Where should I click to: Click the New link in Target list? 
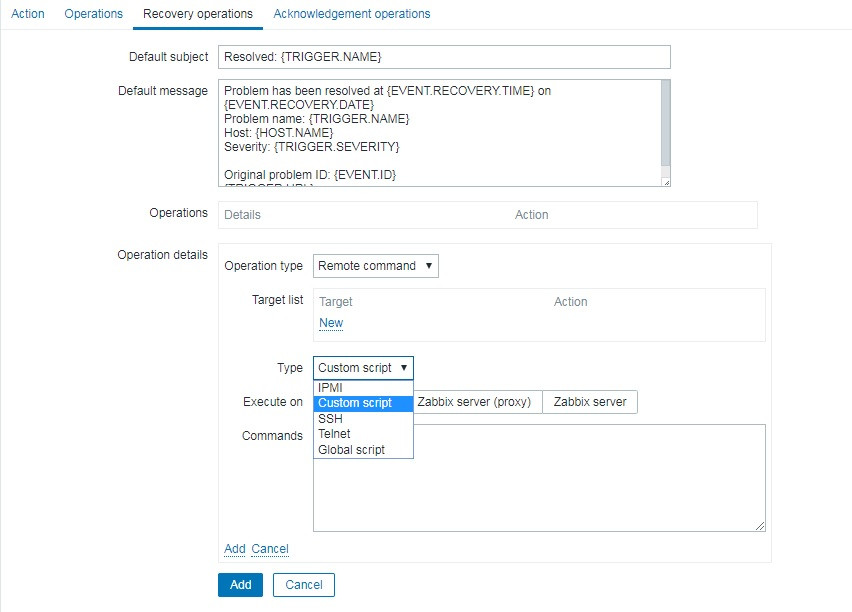[331, 323]
